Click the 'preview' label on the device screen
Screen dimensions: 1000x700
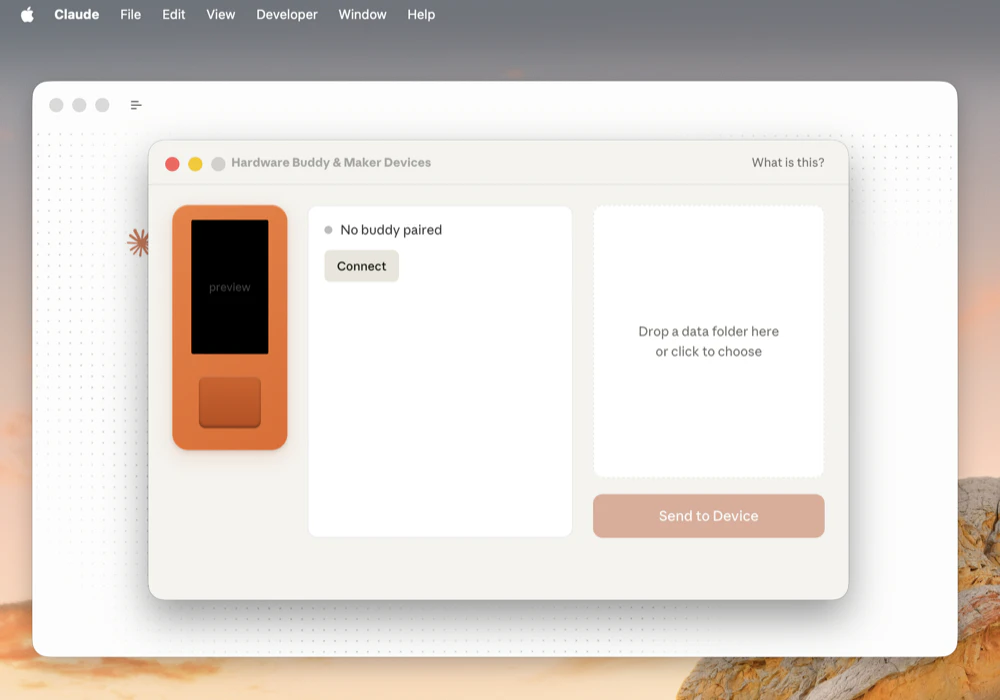229,287
